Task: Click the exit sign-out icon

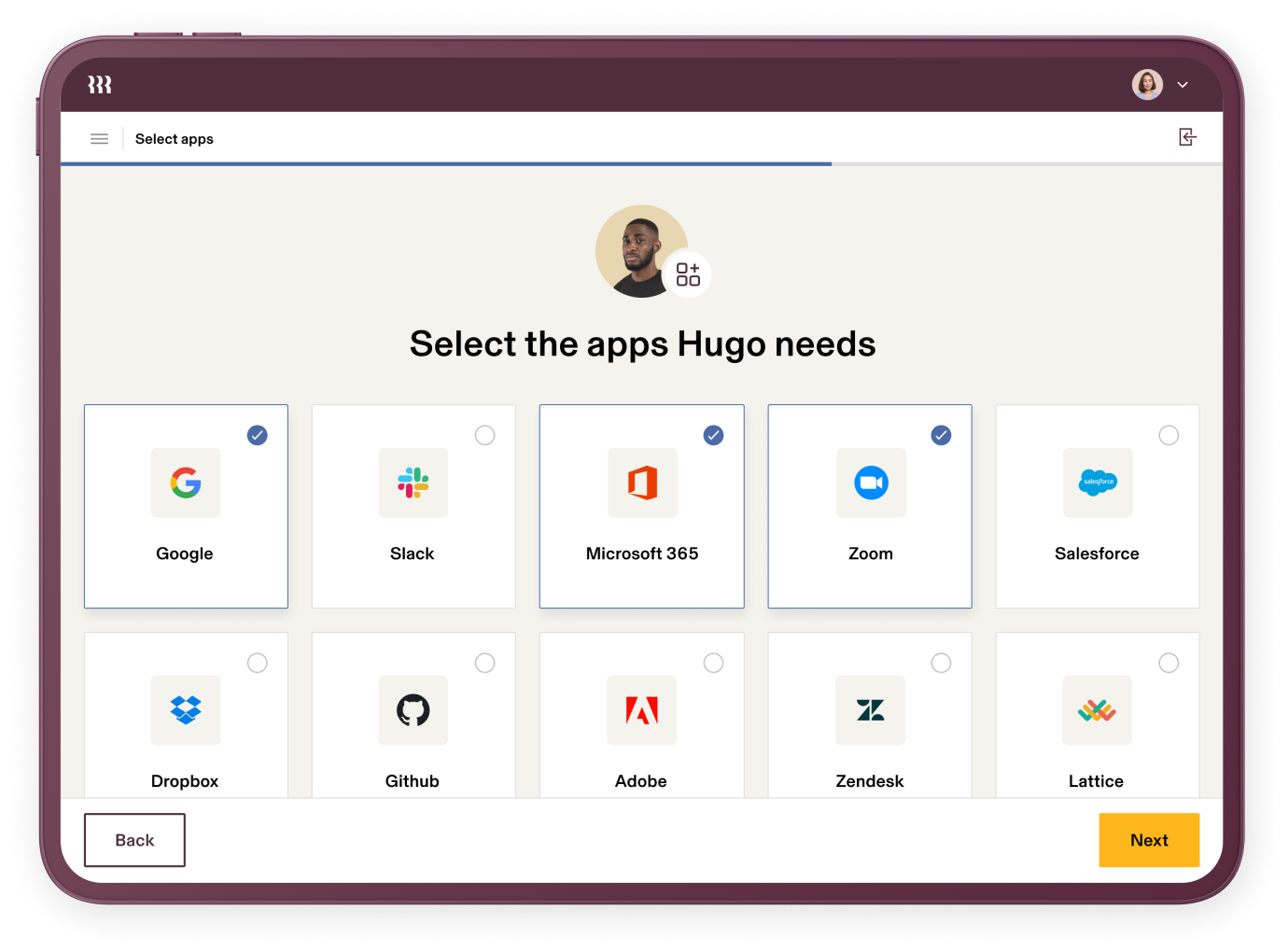Action: pyautogui.click(x=1187, y=138)
